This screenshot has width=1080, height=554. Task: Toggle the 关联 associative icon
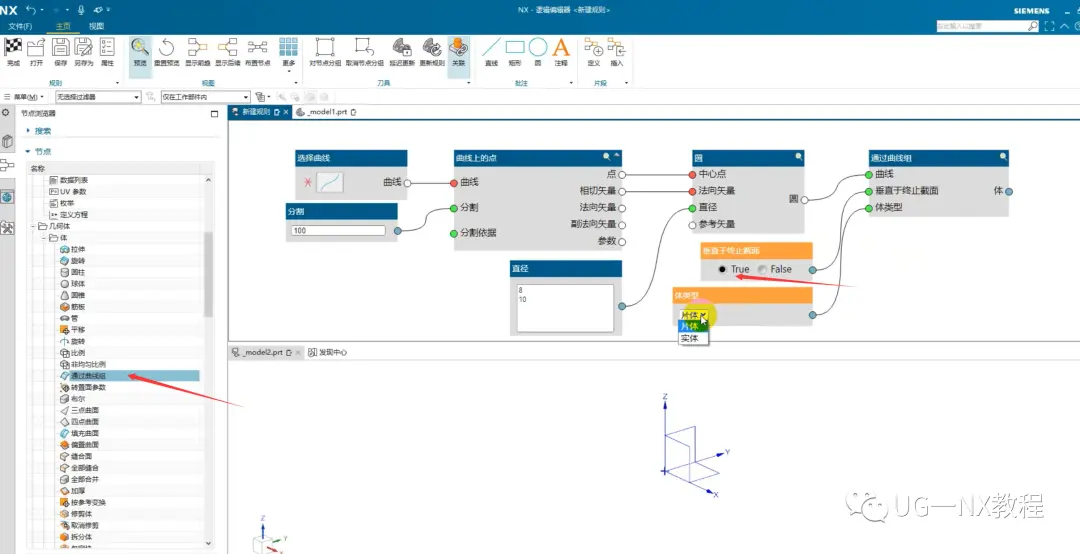pos(458,48)
